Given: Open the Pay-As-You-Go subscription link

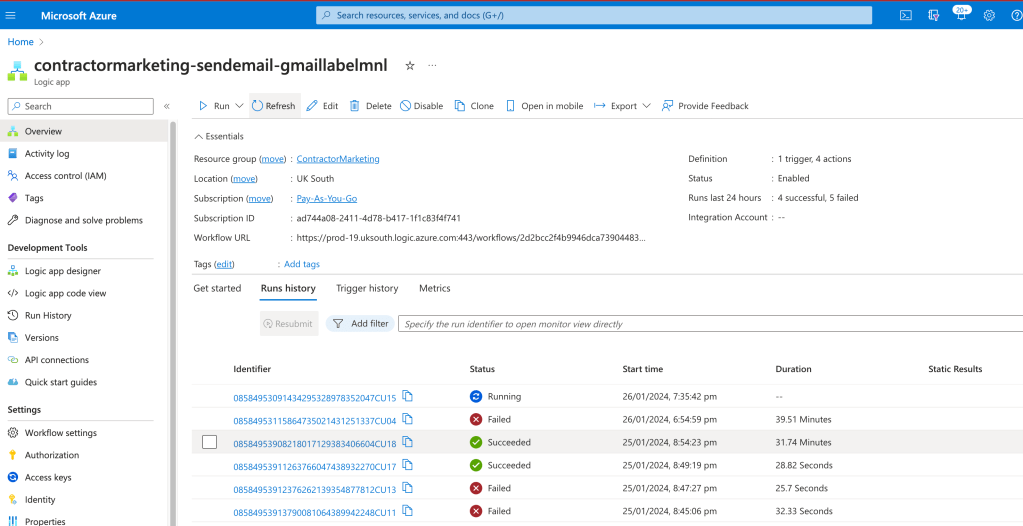Looking at the screenshot, I should pyautogui.click(x=327, y=198).
